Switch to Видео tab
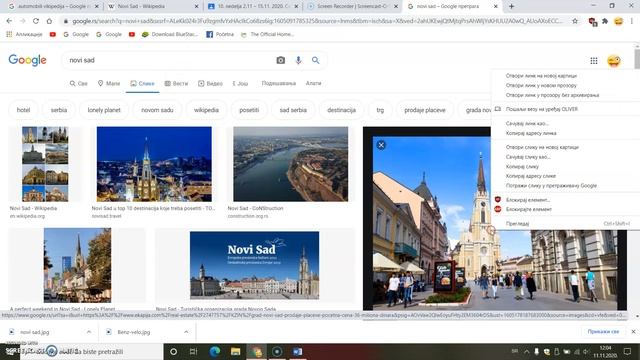Viewport: 640px width, 360px height. [211, 83]
